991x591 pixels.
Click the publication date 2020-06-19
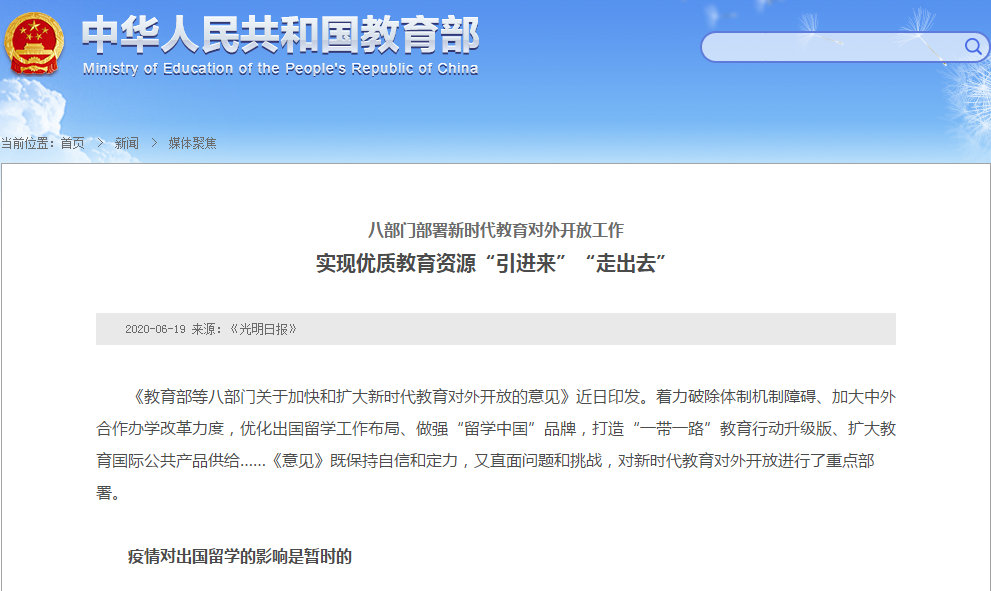tap(155, 329)
